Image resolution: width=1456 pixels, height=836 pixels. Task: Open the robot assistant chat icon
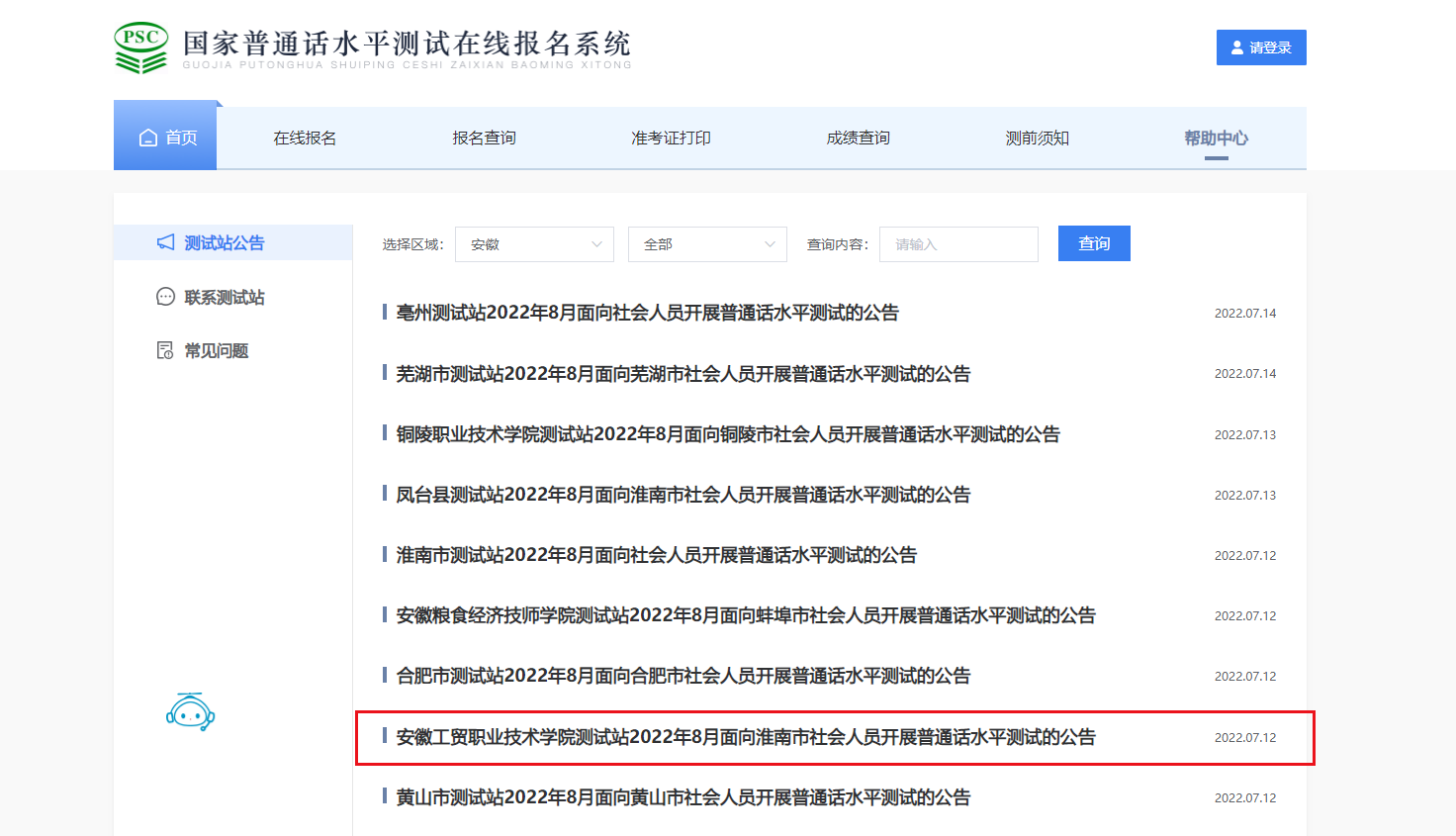click(191, 712)
